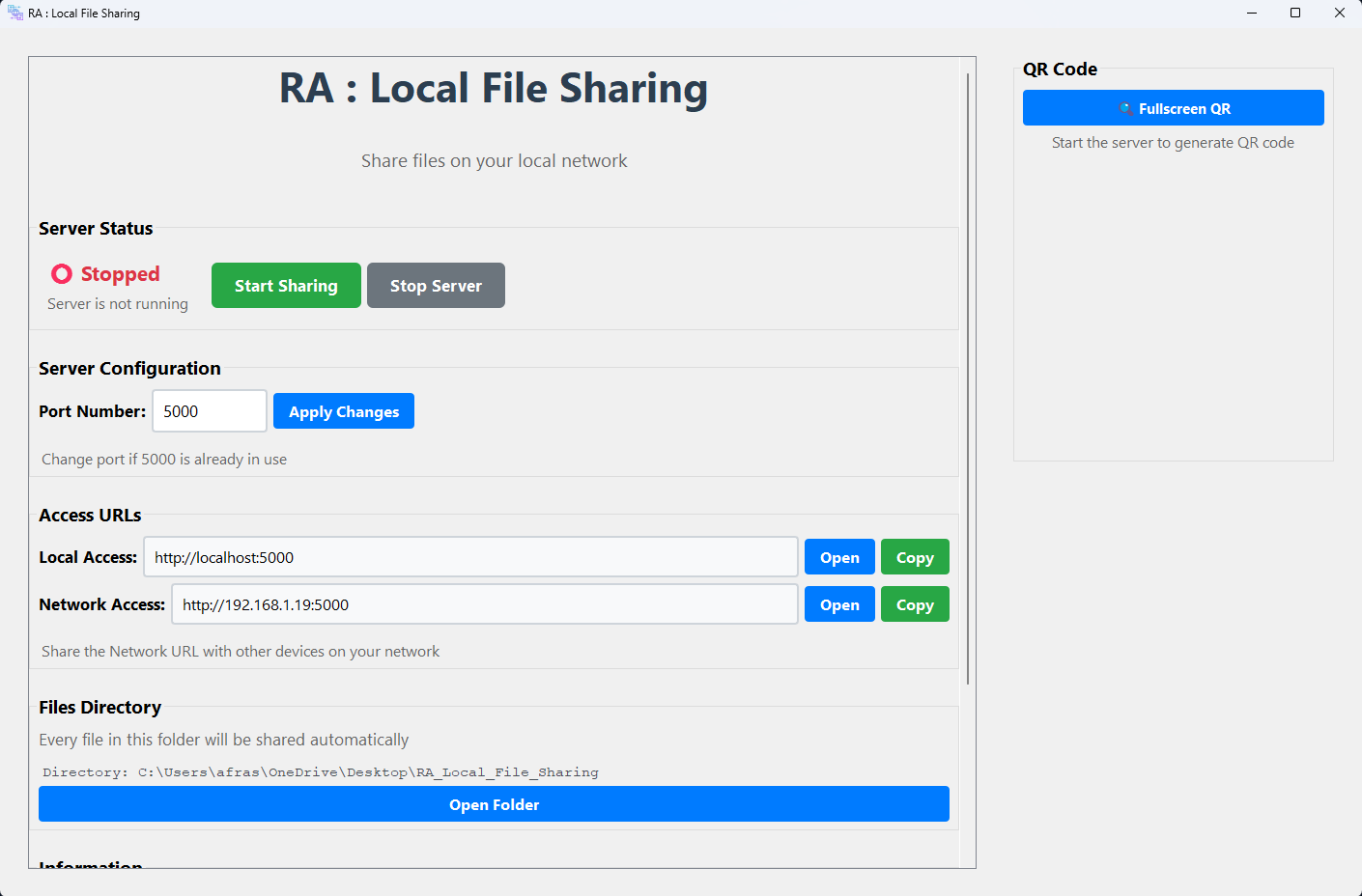
Task: Click the Network Access URL text field
Action: click(x=484, y=603)
